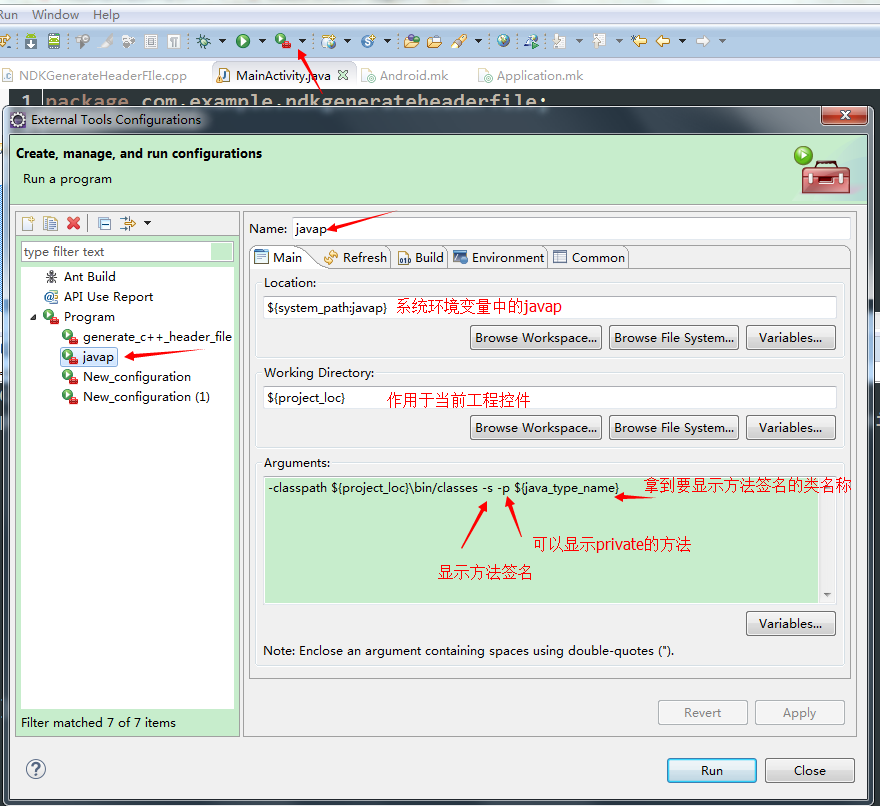Select API Use Report in configuration tree
The height and width of the screenshot is (806, 880).
[99, 296]
